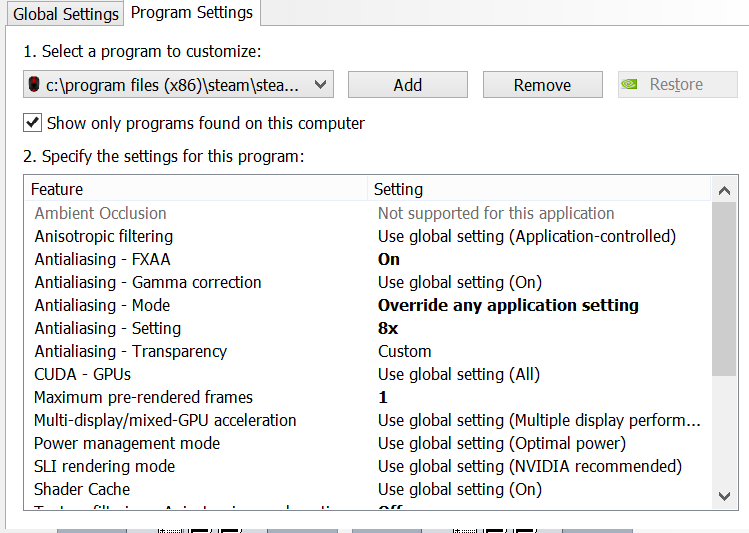Viewport: 749px width, 533px height.
Task: Click 'Not supported for this application' text
Action: tap(496, 213)
